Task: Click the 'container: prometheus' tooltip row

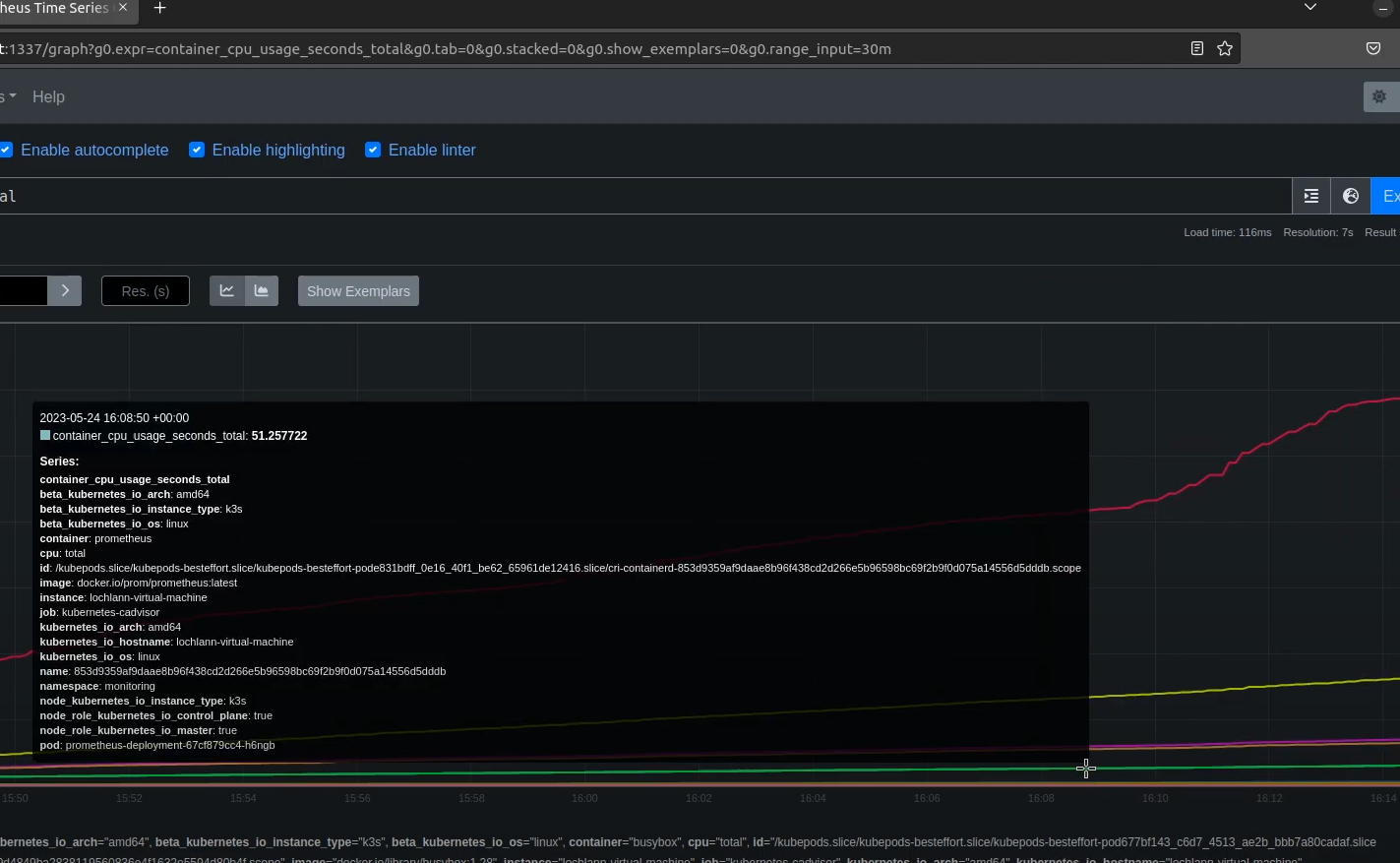Action: (95, 538)
